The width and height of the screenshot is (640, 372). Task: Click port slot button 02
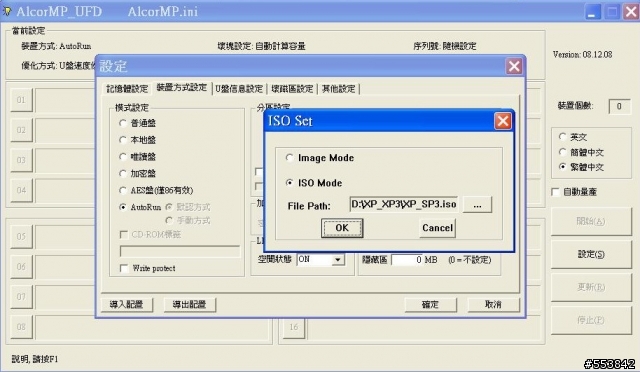click(21, 130)
